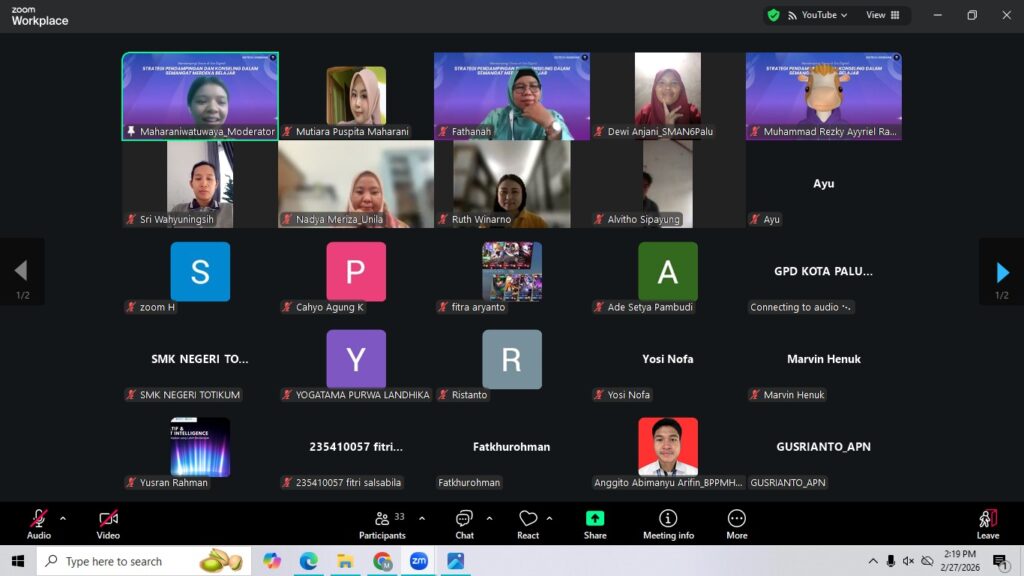Expand the Participants options chevron
1024x576 pixels.
coord(421,518)
